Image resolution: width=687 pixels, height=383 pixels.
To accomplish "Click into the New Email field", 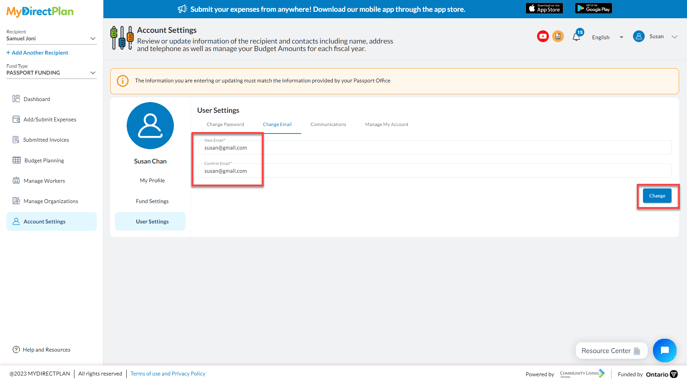I will 435,148.
